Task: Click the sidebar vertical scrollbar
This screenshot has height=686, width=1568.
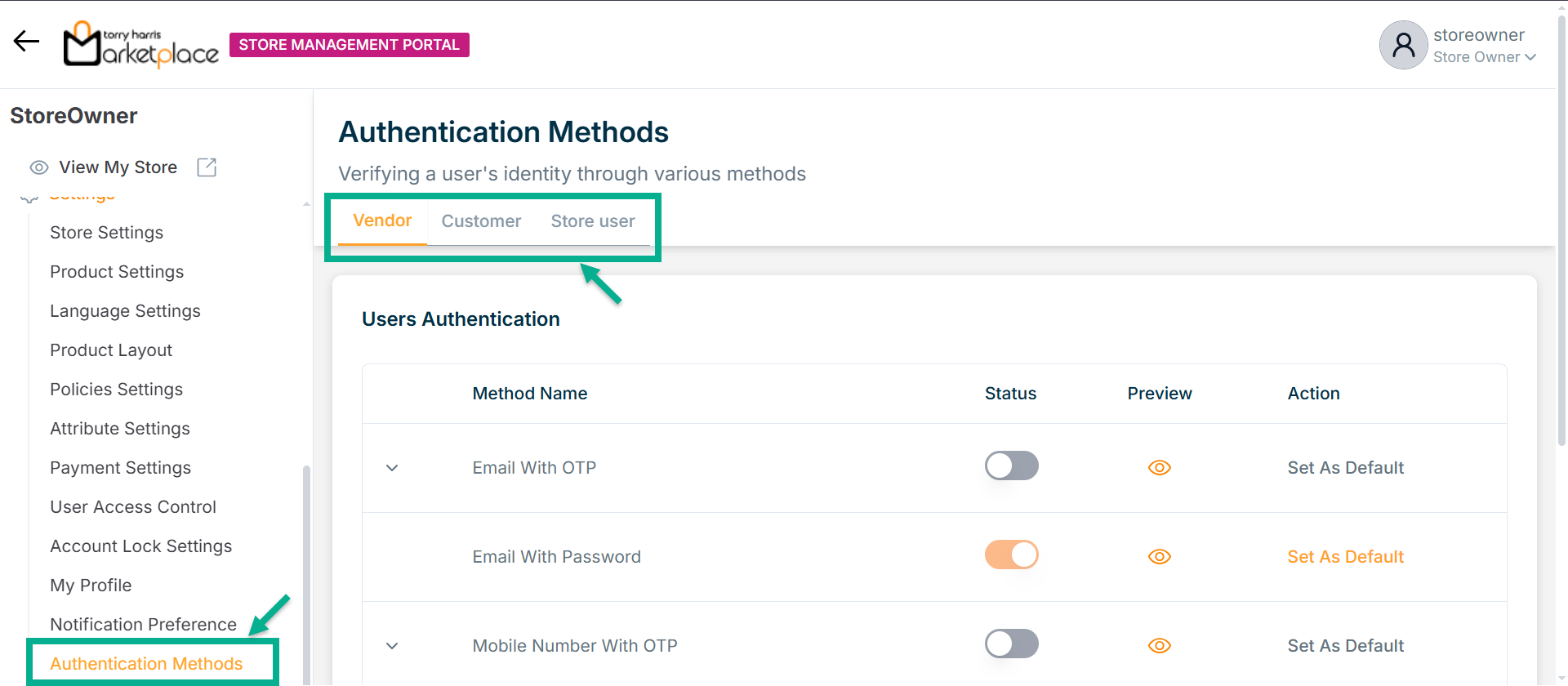Action: pos(306,572)
